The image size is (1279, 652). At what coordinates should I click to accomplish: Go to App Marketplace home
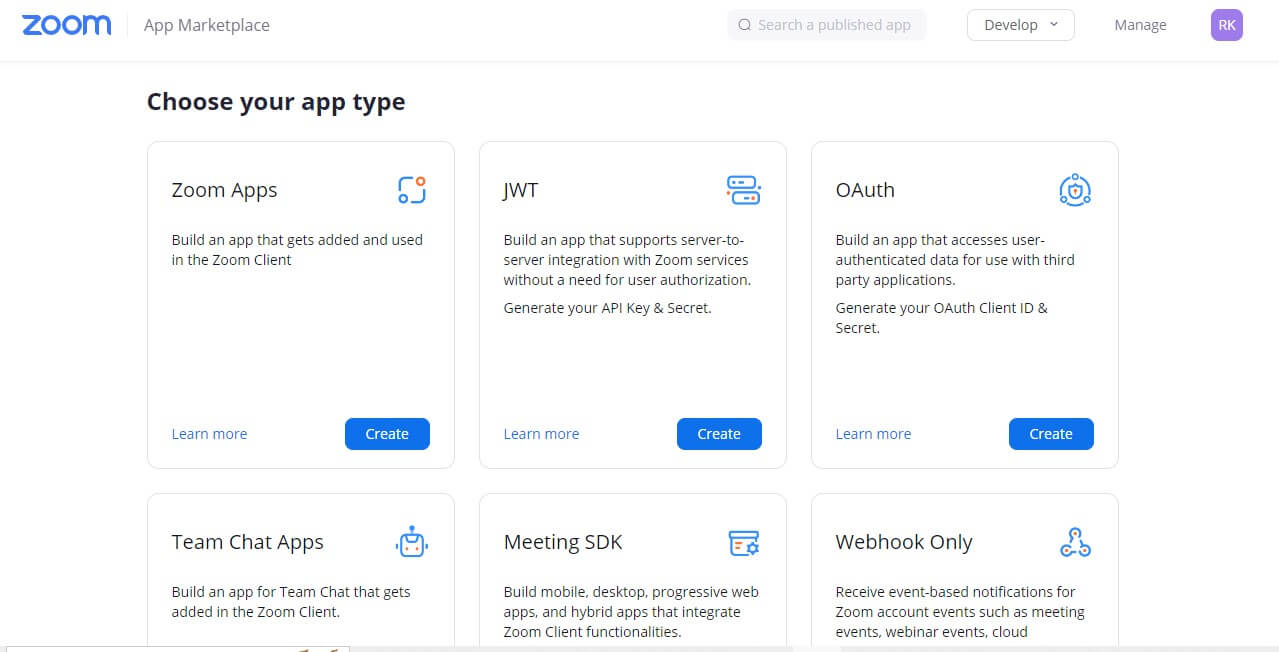[207, 25]
